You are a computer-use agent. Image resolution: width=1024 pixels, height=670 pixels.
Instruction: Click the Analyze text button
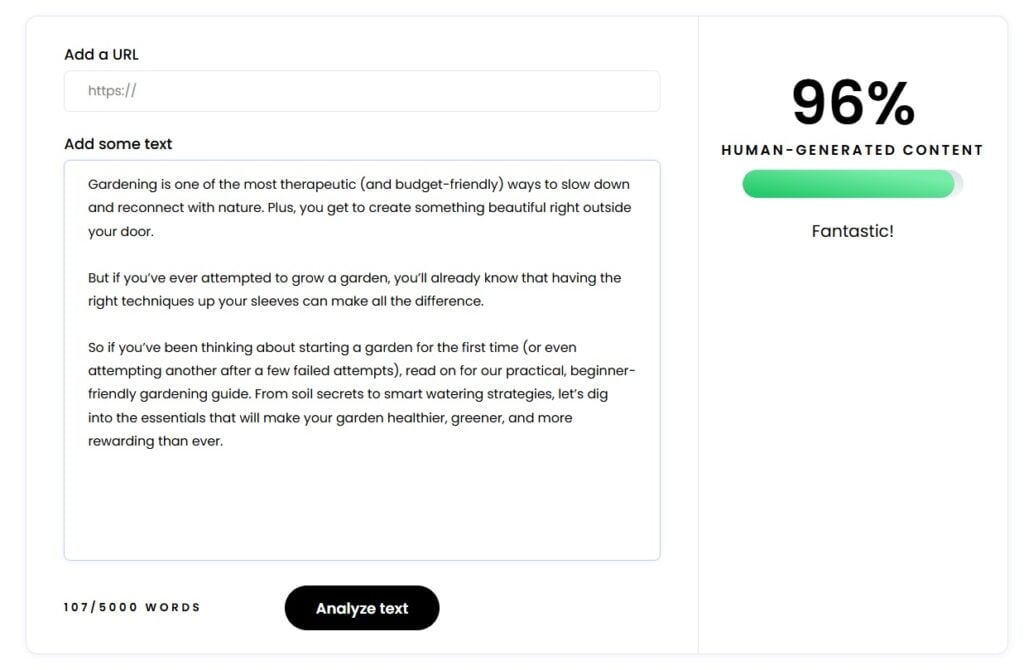point(362,608)
